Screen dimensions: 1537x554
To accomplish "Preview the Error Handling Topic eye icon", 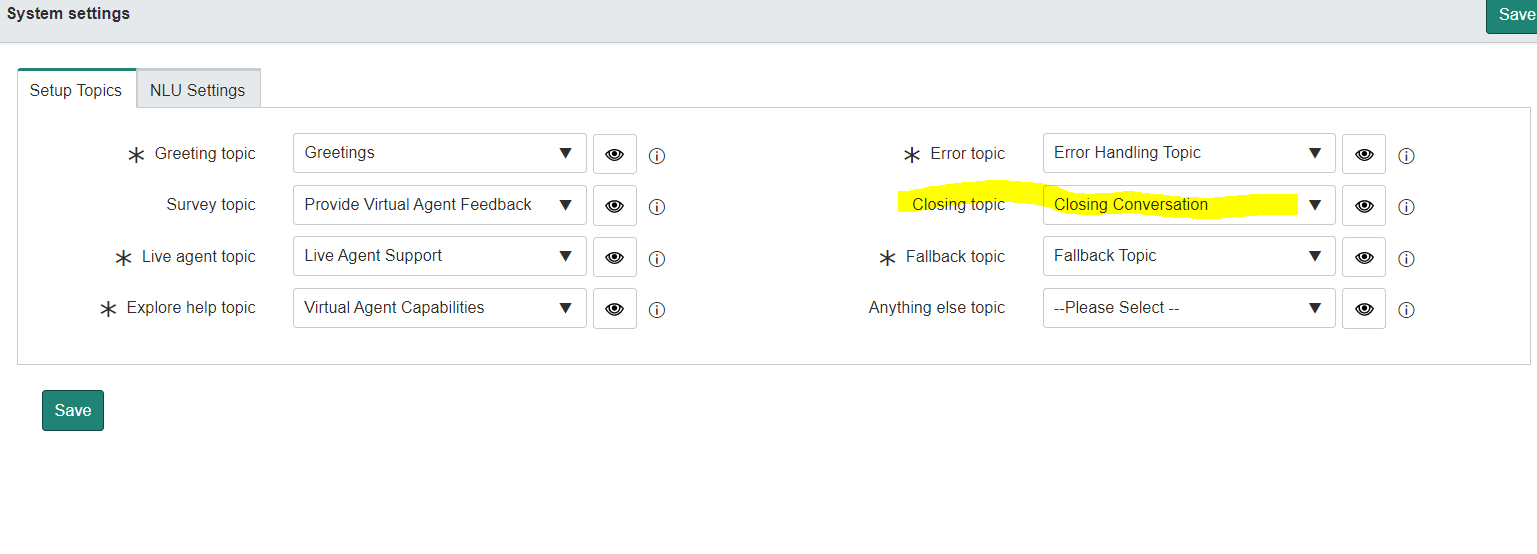I will [1364, 154].
